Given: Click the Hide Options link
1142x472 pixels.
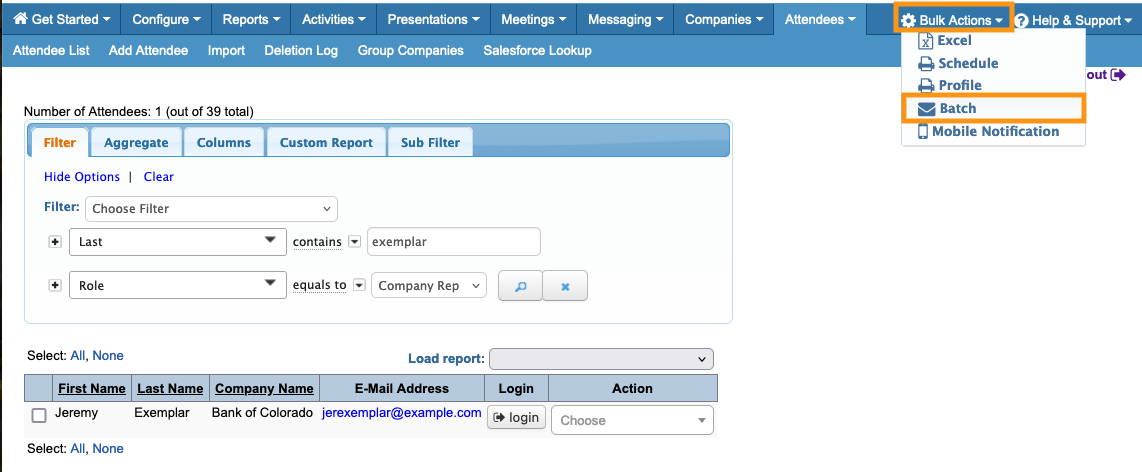Looking at the screenshot, I should click(82, 177).
